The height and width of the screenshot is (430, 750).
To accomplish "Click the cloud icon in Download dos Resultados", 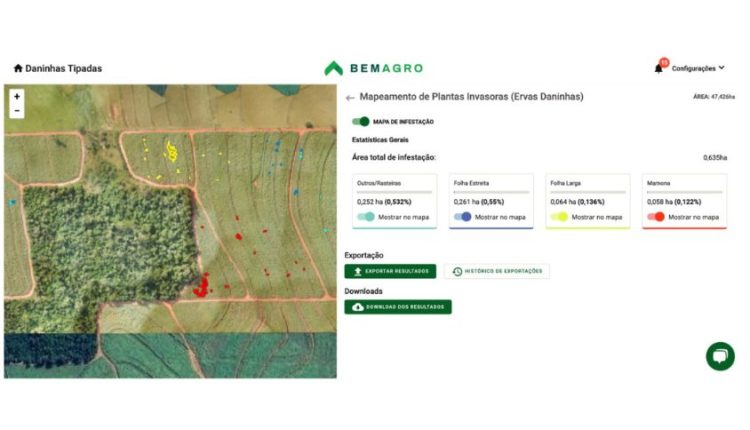I will point(358,307).
